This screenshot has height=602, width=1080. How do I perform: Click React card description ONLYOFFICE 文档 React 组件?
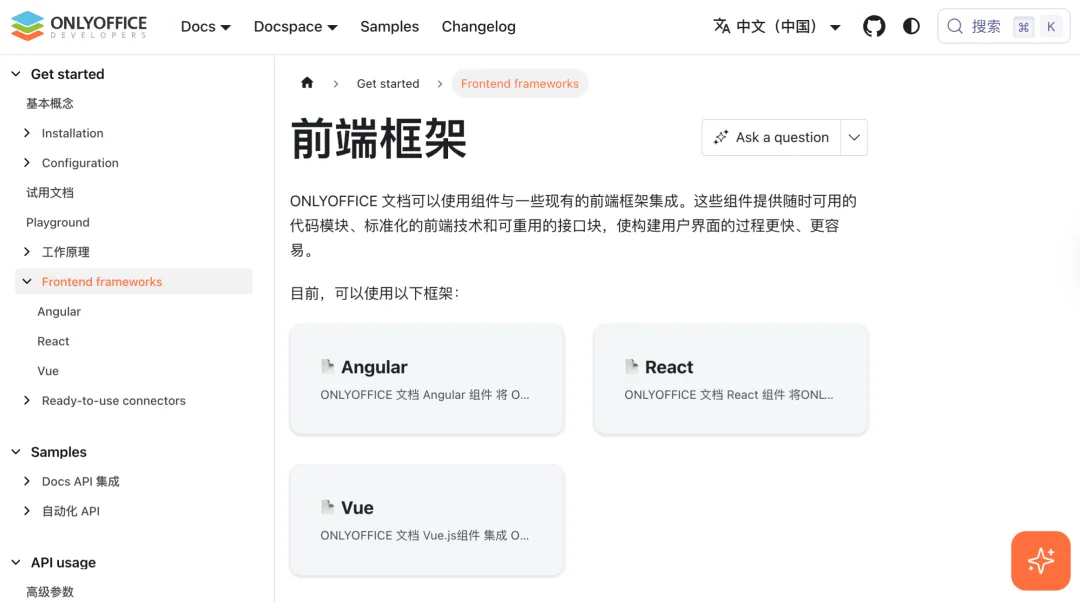pos(729,395)
